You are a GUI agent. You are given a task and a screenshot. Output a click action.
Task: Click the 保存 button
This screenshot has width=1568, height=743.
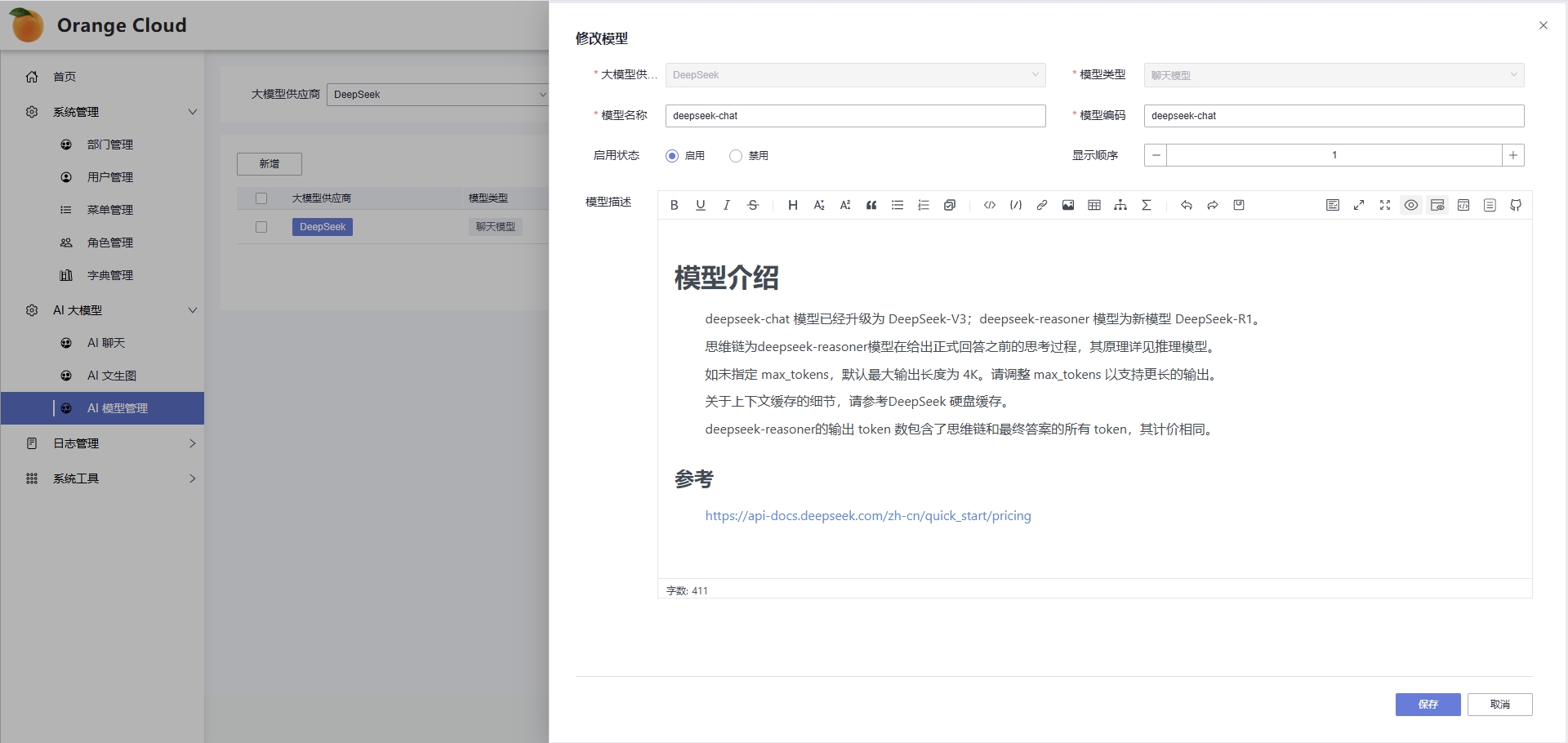[x=1428, y=705]
